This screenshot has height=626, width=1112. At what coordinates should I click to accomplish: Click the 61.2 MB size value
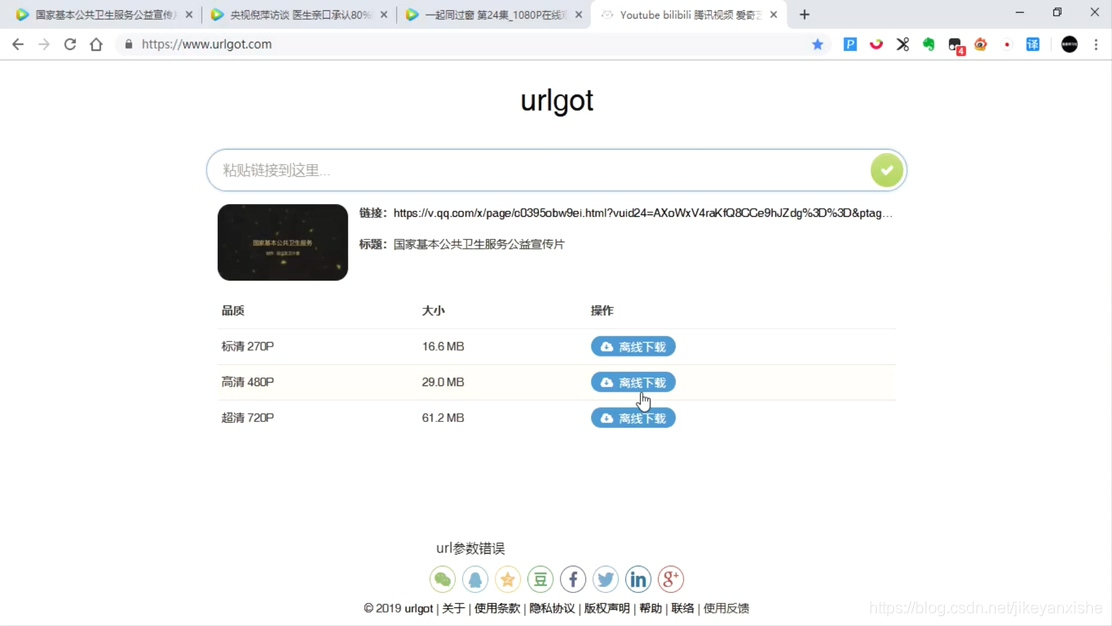coord(443,418)
